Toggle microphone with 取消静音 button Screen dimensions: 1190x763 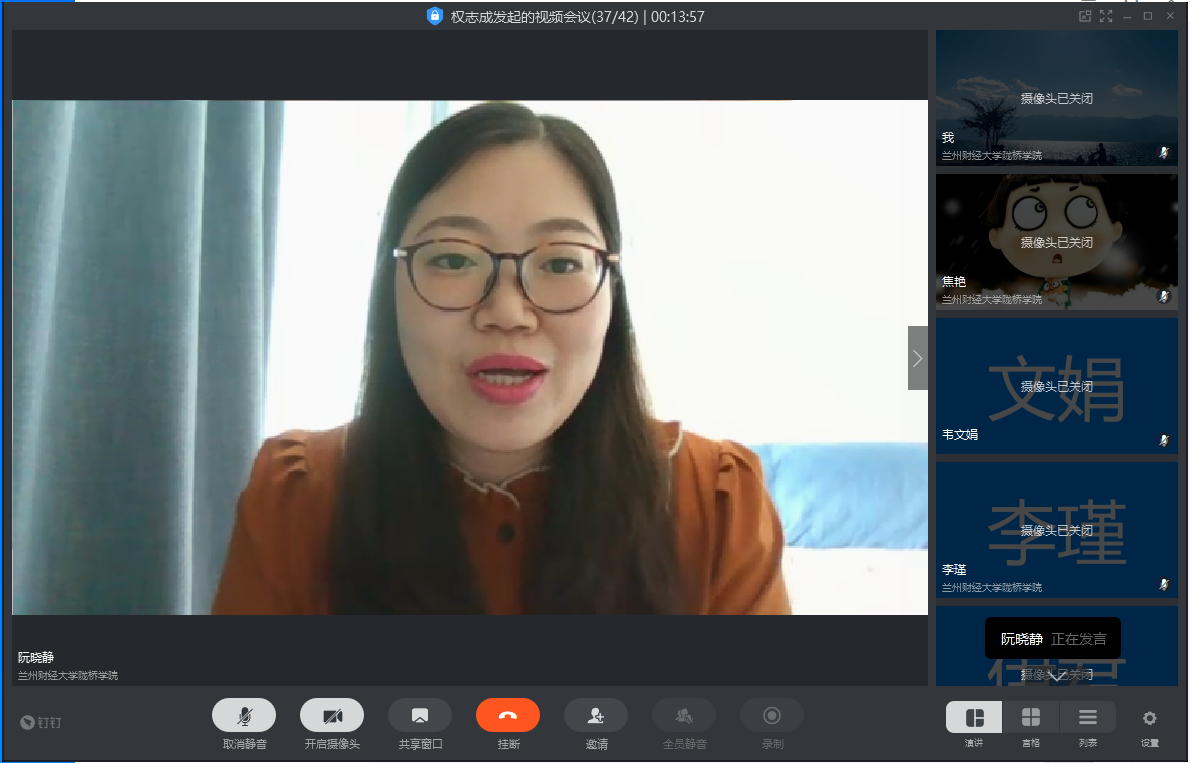244,715
